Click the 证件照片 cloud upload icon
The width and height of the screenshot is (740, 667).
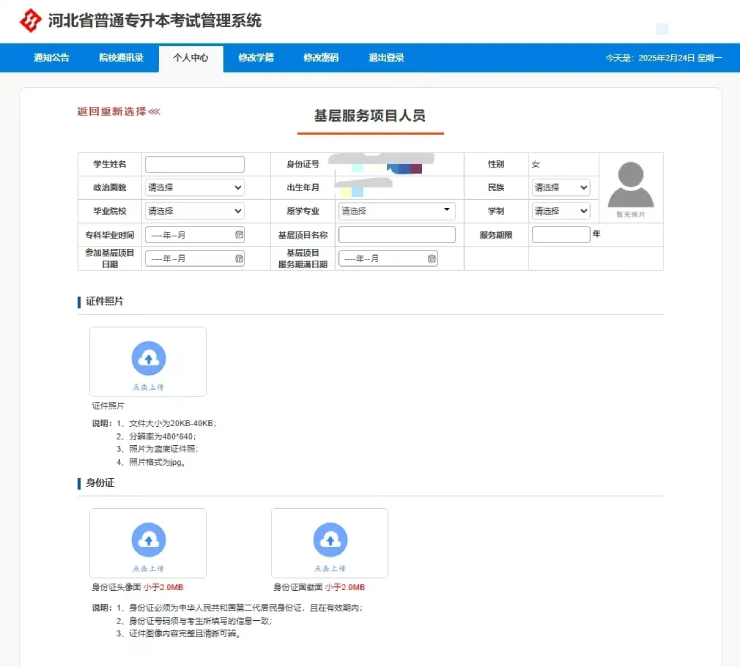148,358
